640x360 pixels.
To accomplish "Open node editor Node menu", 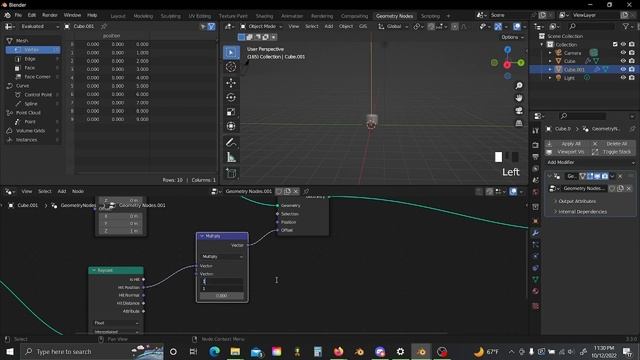I will pyautogui.click(x=78, y=191).
